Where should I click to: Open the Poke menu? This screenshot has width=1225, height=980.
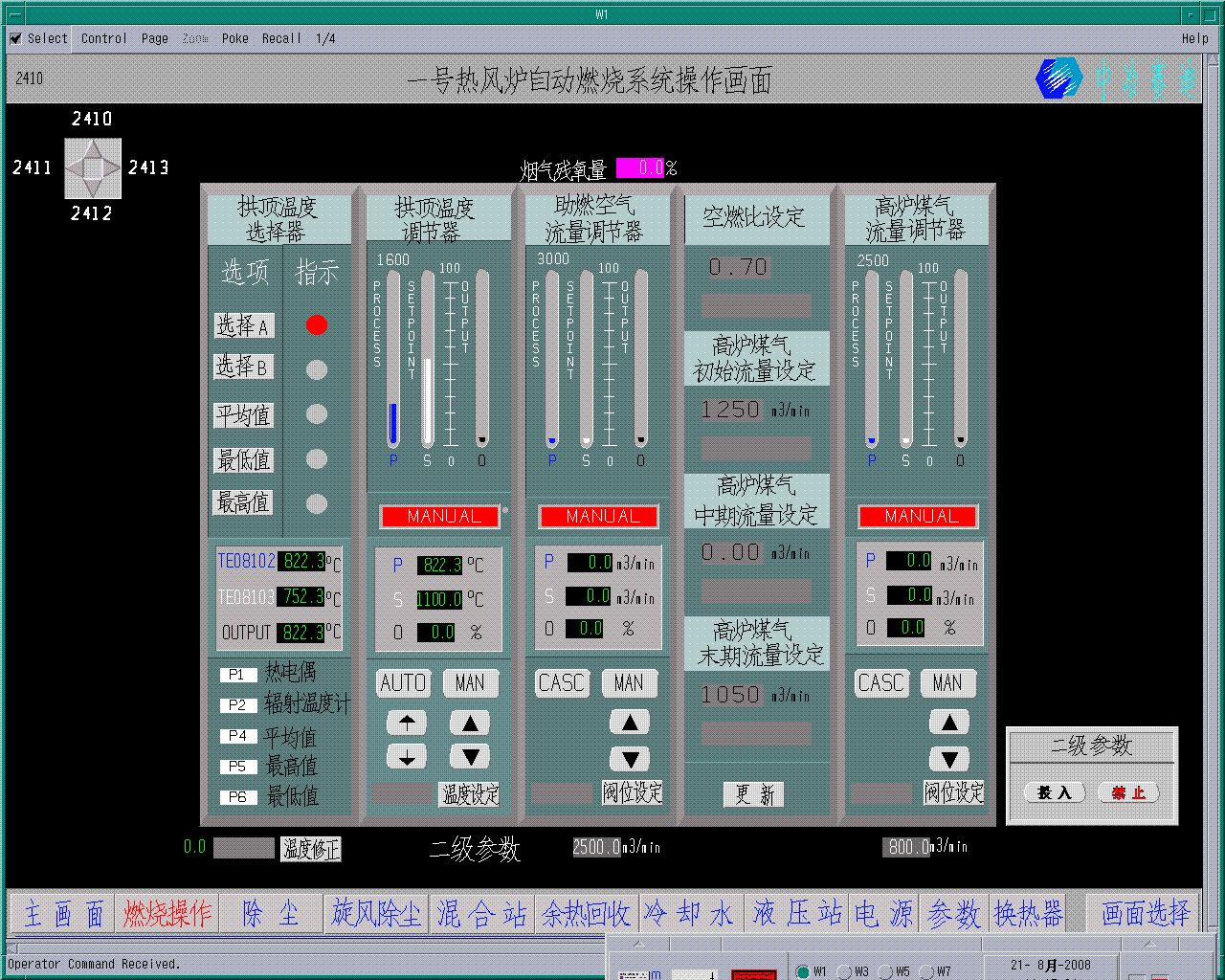click(235, 38)
